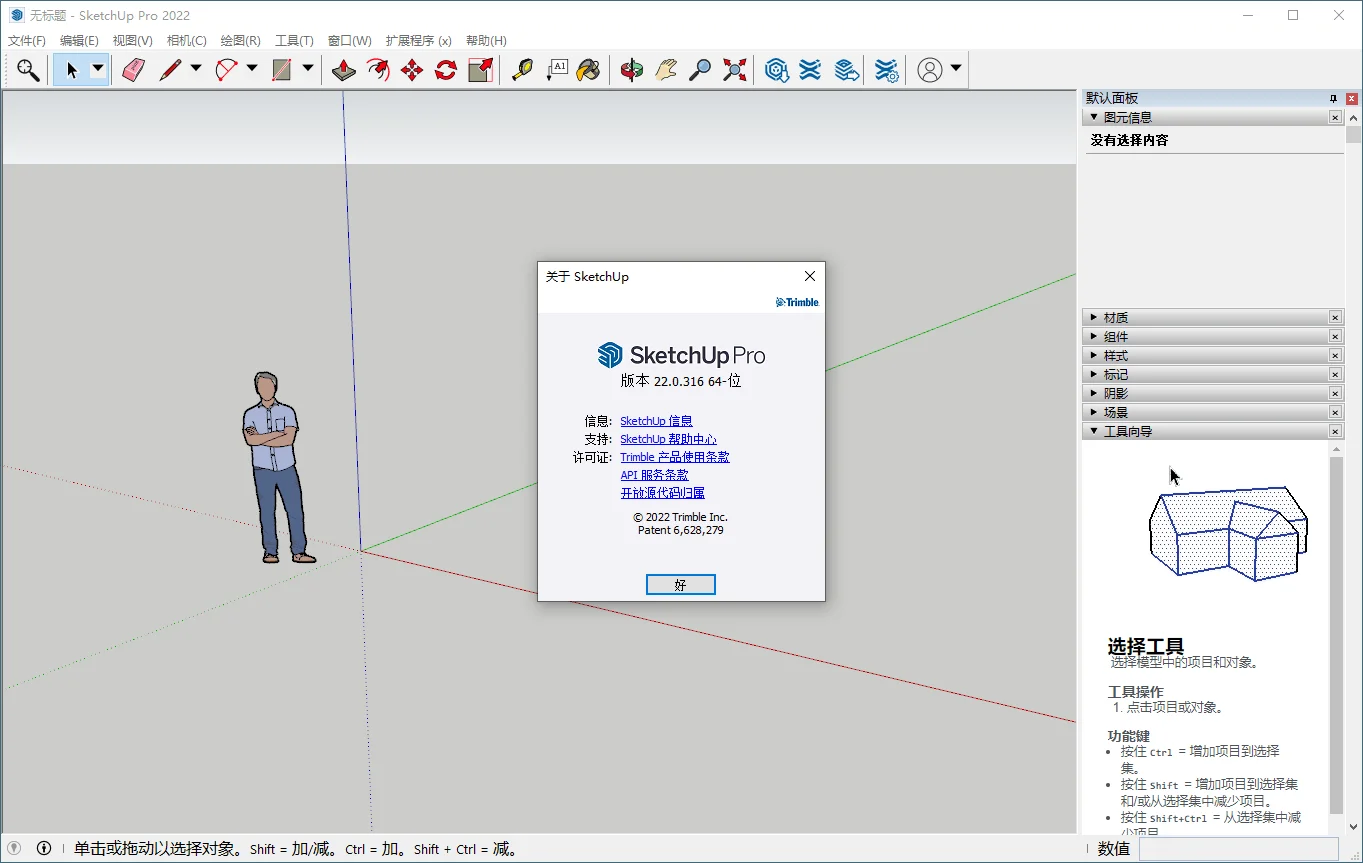Screen dimensions: 1363x863
Task: Select the Eraser tool
Action: click(x=134, y=69)
